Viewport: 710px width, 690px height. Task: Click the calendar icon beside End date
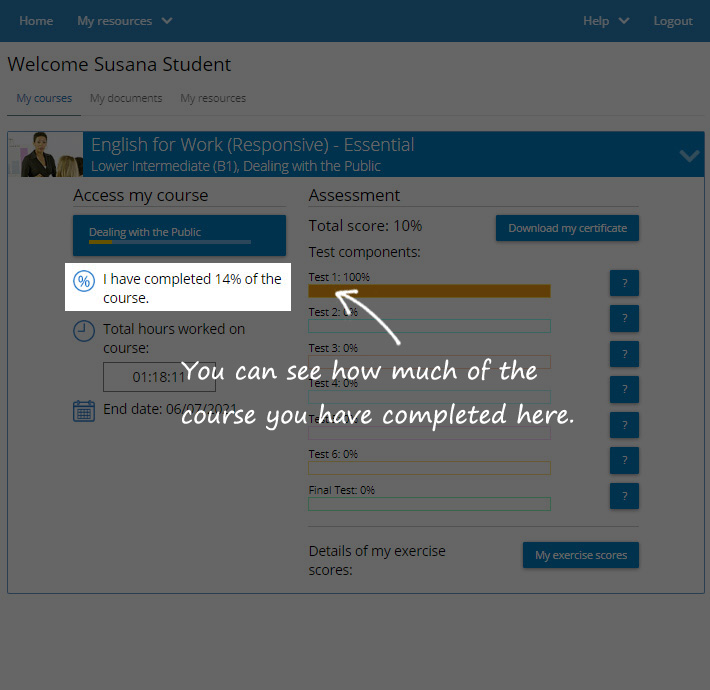84,411
